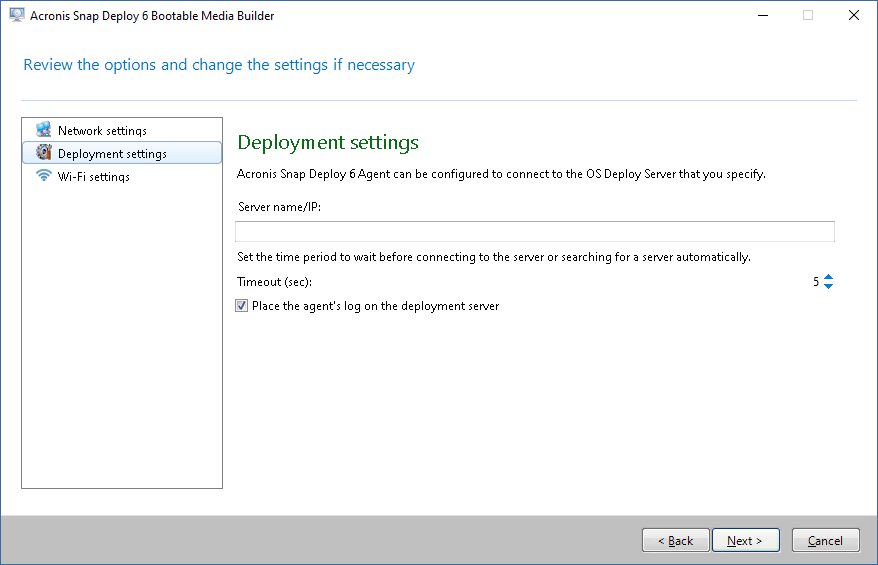This screenshot has width=878, height=565.
Task: Focus the Server name/IP text field
Action: pos(534,232)
